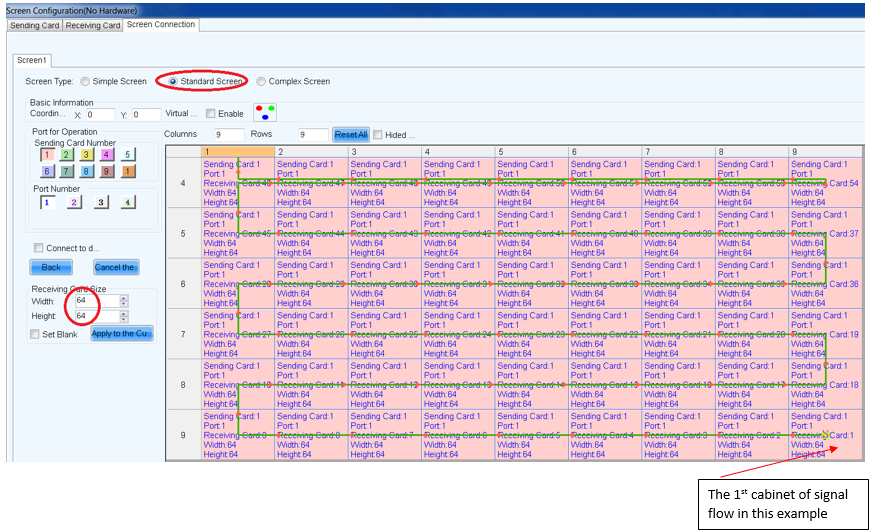Choose port number 4
Screen dimensions: 870x531
128,202
